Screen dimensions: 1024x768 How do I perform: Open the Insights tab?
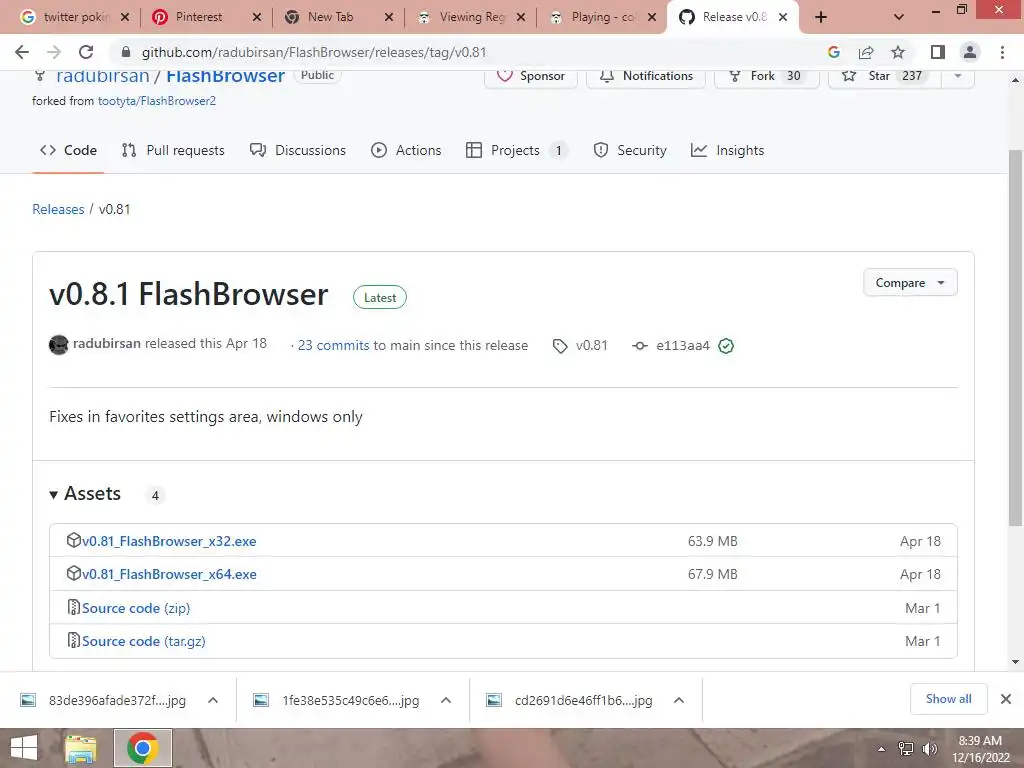coord(728,150)
